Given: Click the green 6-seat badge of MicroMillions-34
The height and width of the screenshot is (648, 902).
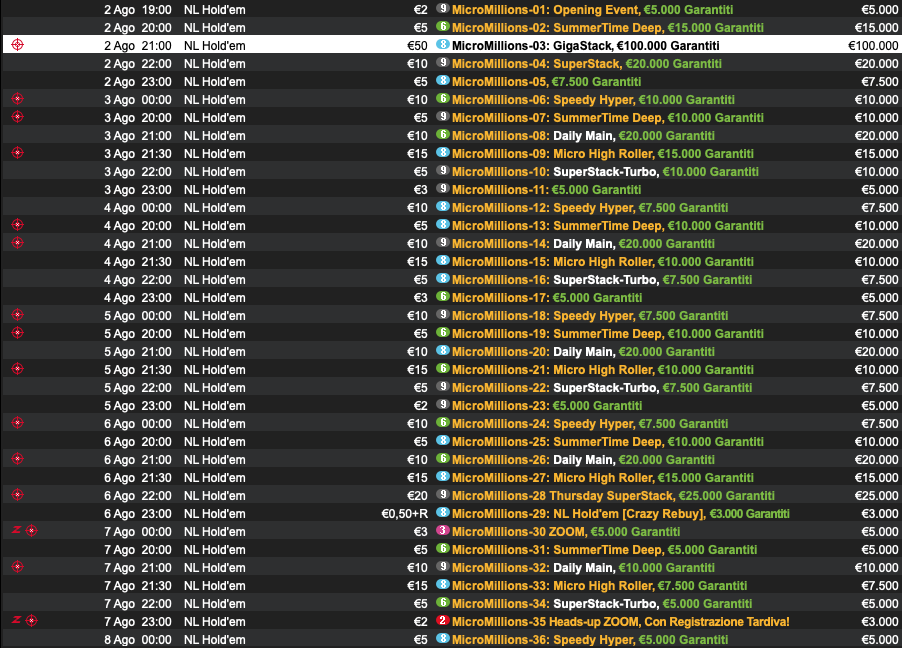Looking at the screenshot, I should pyautogui.click(x=442, y=603).
